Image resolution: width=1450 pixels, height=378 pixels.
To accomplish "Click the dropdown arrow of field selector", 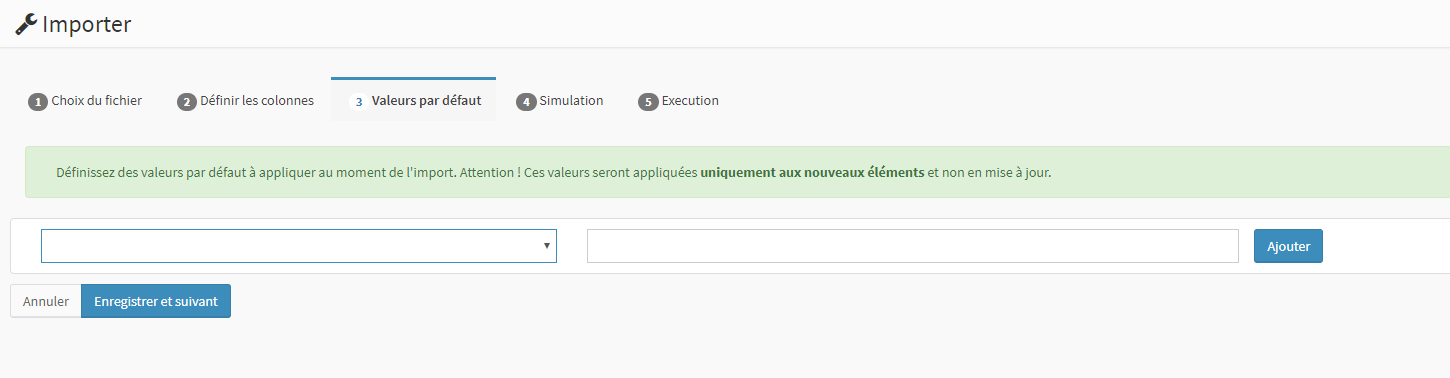I will 546,246.
